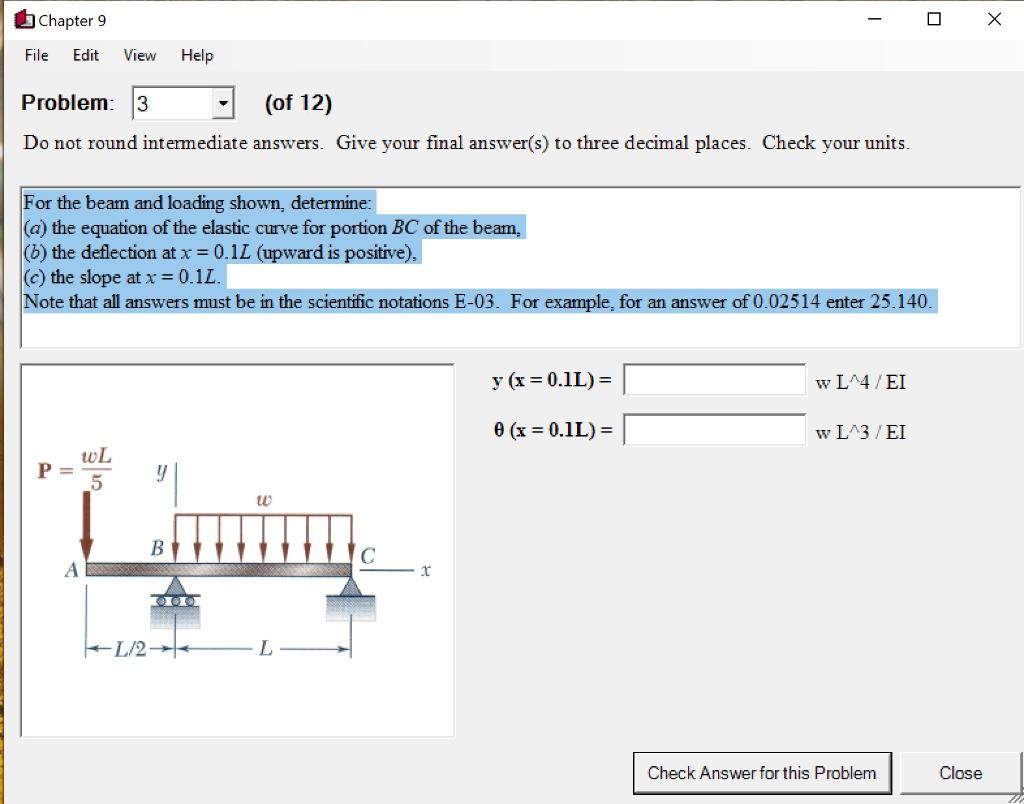Click the distributed load w in the figure

(264, 498)
